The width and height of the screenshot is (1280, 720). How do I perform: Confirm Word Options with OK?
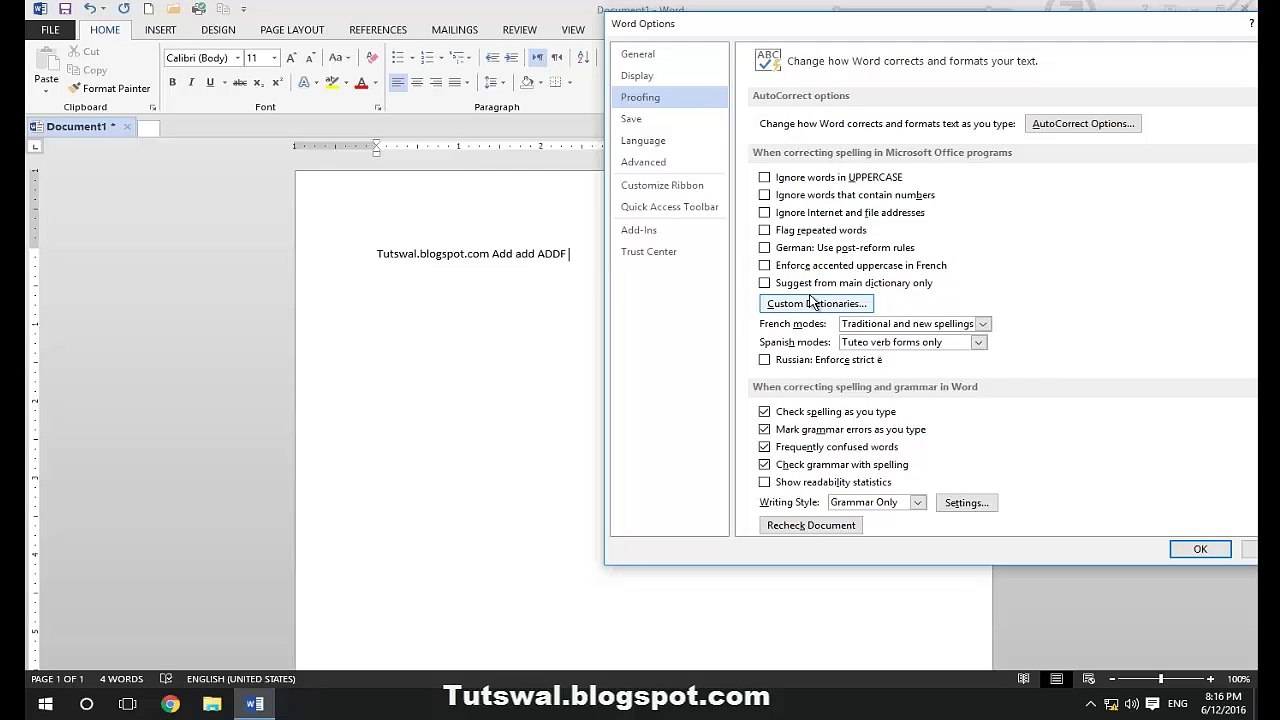coord(1200,549)
